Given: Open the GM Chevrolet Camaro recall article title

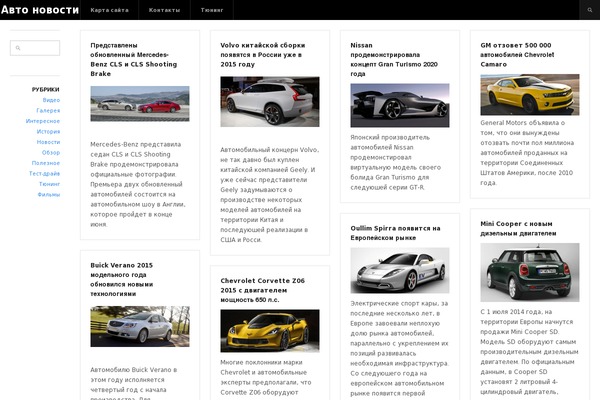Looking at the screenshot, I should 517,55.
